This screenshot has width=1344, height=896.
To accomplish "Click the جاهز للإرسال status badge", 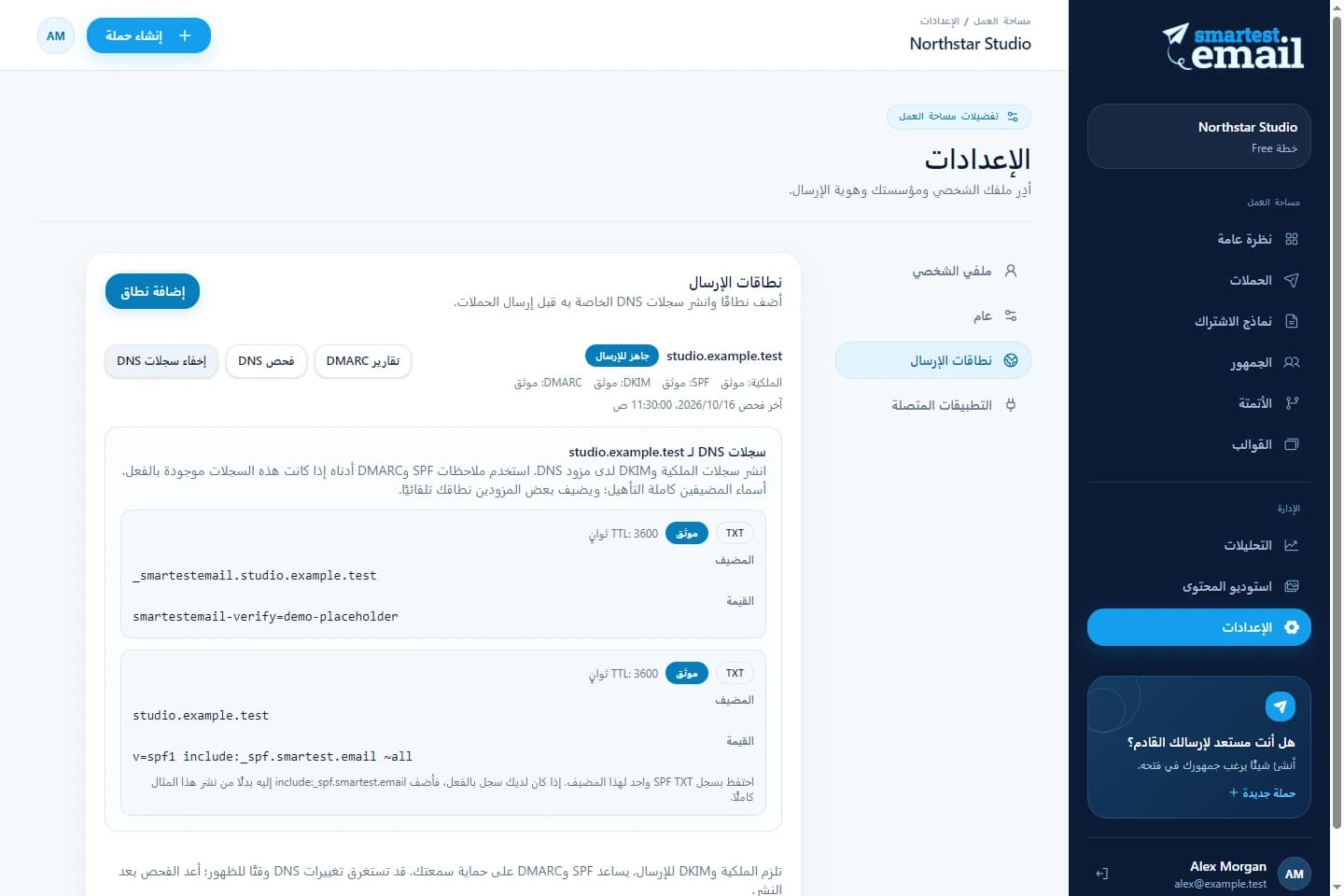I will click(x=622, y=356).
